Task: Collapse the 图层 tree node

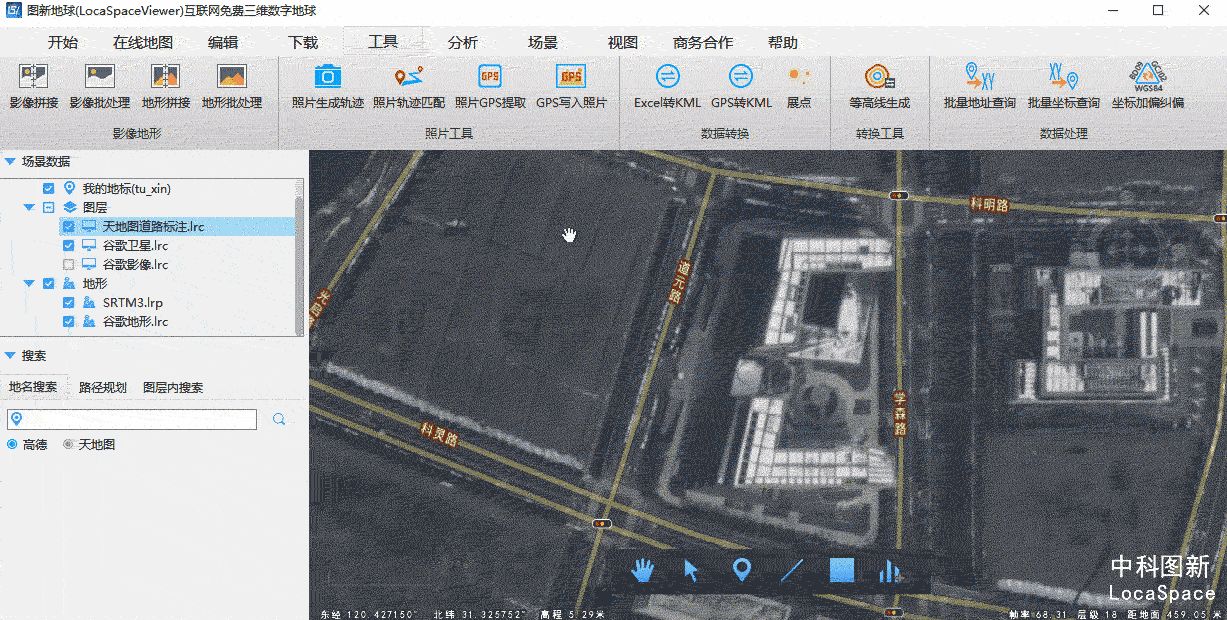Action: (29, 208)
